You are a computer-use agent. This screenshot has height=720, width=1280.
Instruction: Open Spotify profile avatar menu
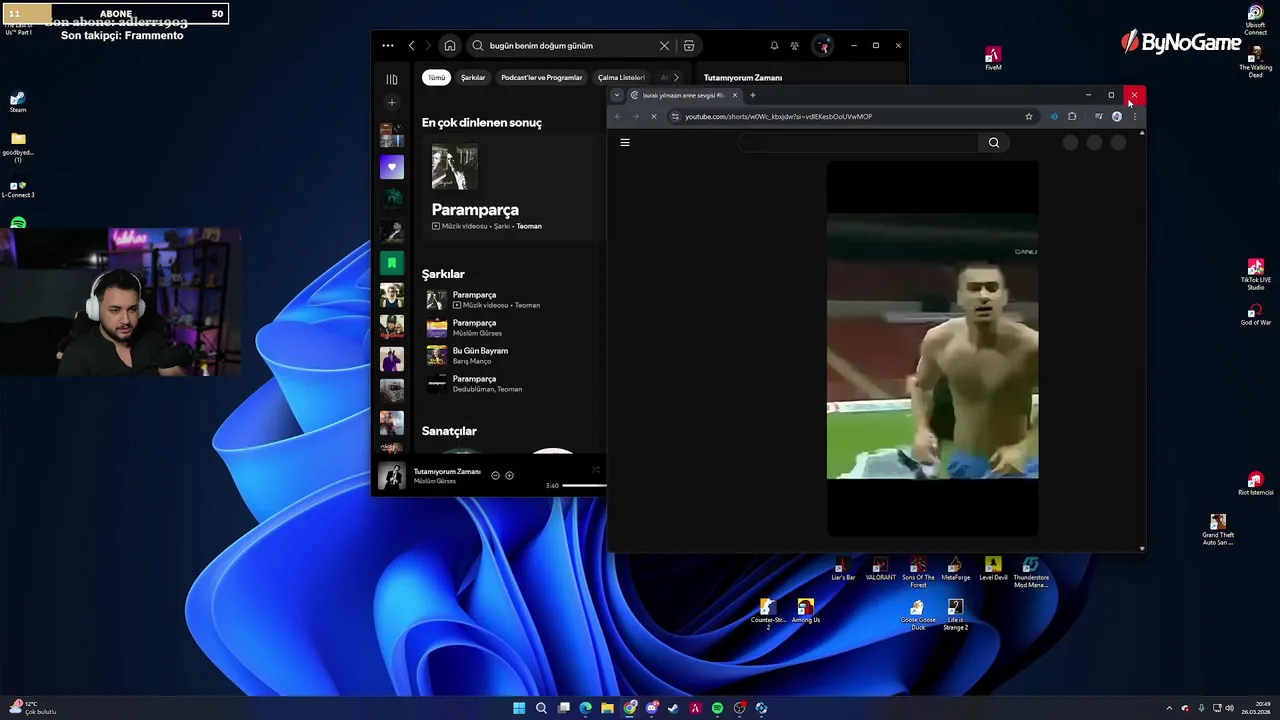click(822, 45)
